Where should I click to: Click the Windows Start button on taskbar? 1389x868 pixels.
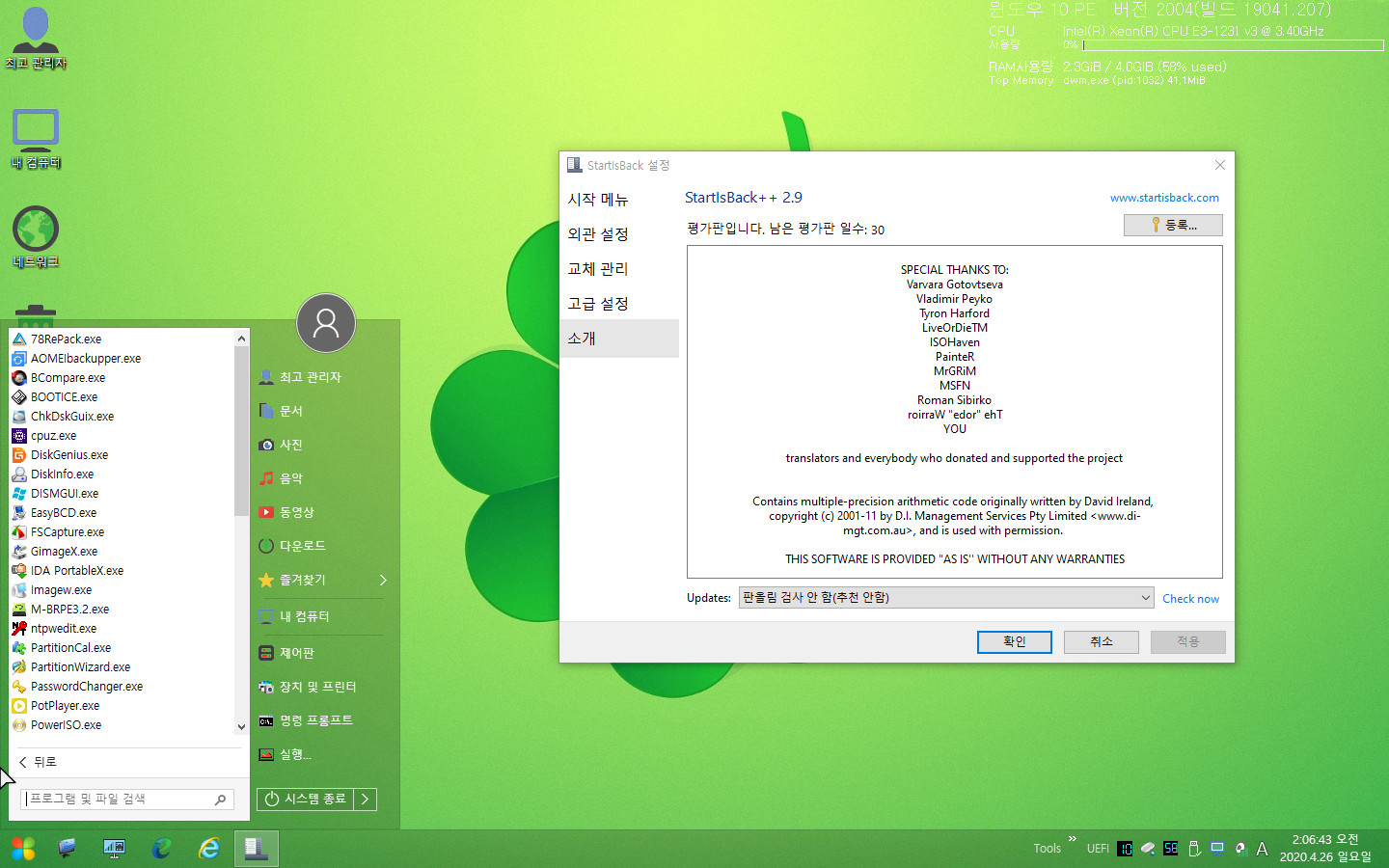(x=23, y=849)
